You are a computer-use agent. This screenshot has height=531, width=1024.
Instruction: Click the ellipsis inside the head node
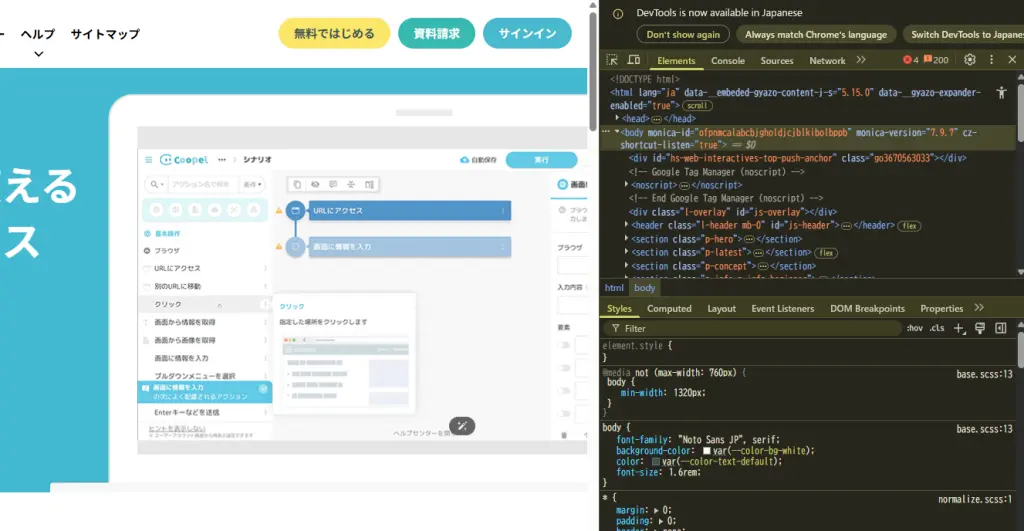tap(656, 119)
